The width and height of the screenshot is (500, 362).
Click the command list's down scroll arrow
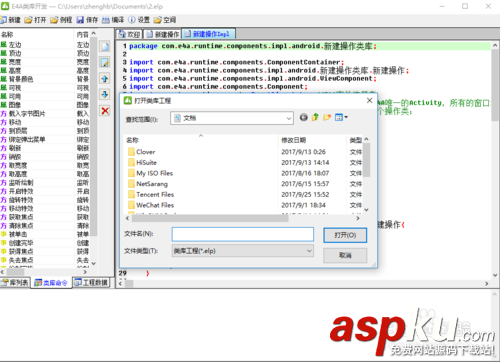[x=94, y=263]
